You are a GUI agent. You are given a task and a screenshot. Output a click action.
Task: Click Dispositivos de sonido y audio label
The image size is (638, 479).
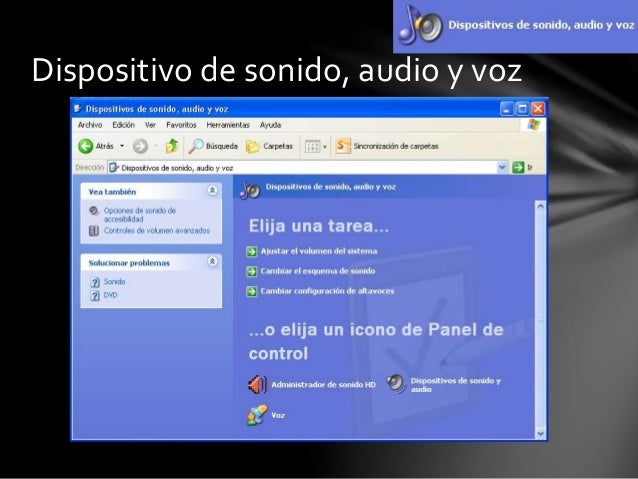coord(455,385)
